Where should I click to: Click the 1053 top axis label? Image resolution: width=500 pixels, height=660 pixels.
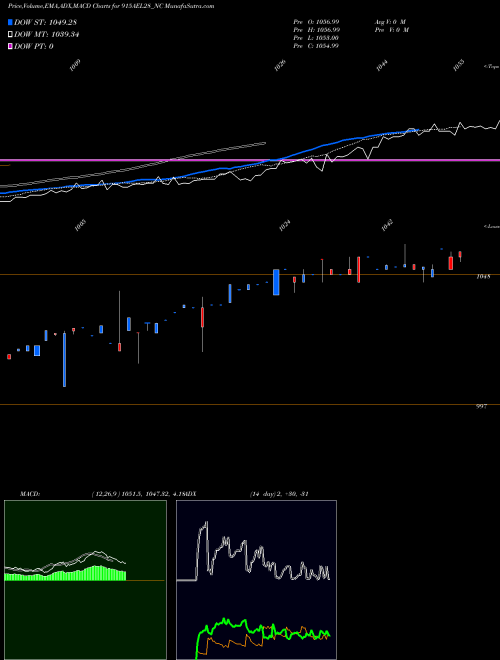[458, 65]
